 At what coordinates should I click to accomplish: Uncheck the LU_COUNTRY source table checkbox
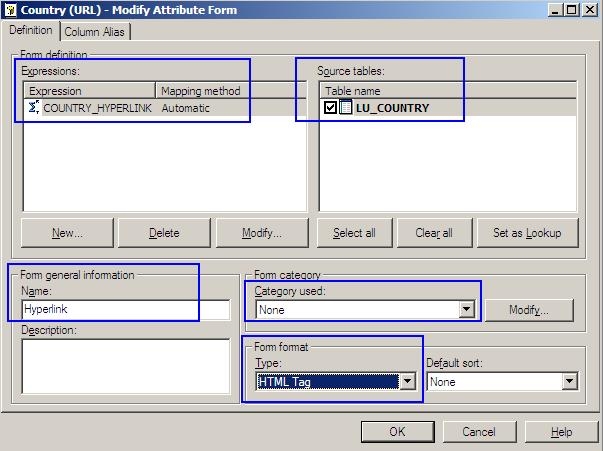click(330, 108)
